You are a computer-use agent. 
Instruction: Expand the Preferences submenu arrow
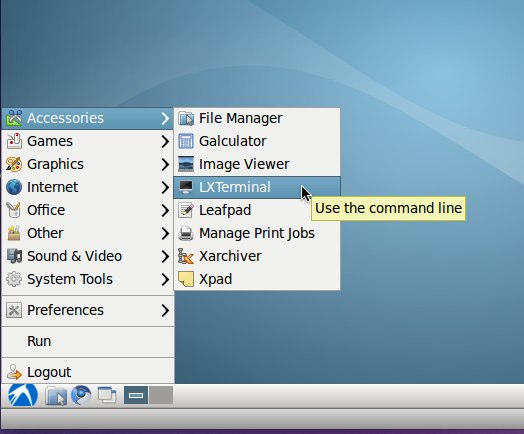click(x=165, y=310)
